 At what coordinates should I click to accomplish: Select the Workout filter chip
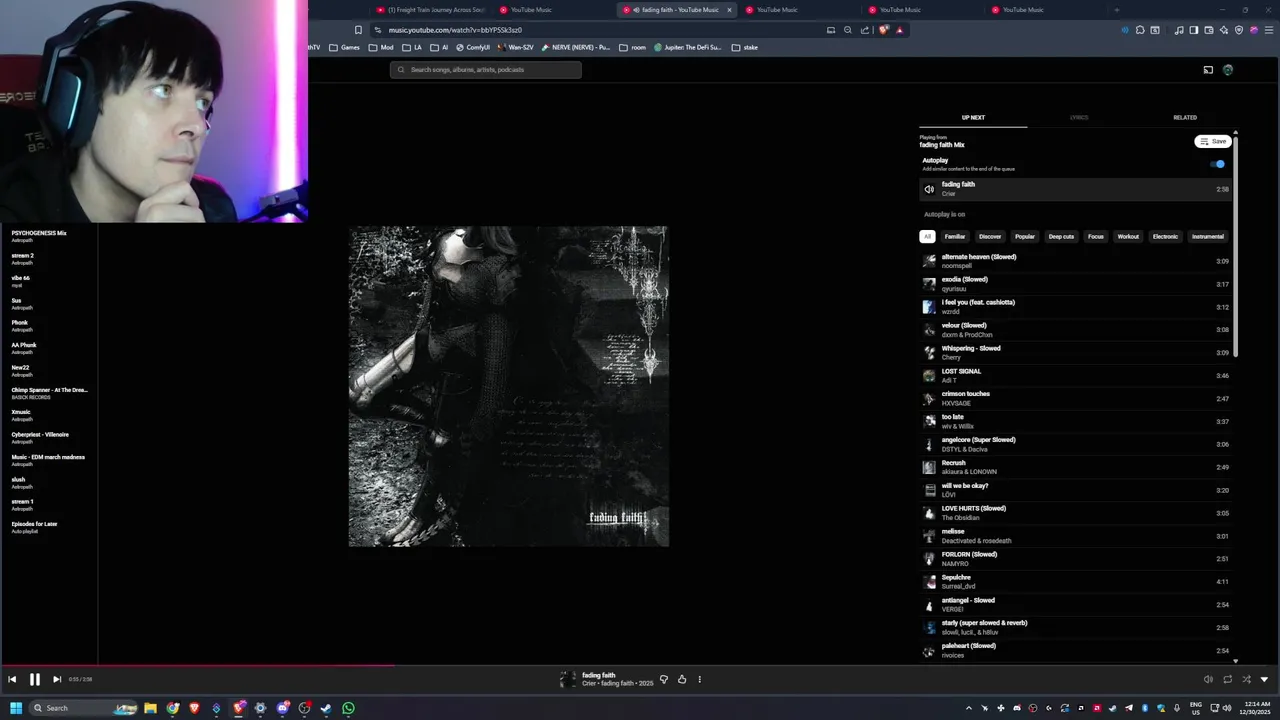click(x=1128, y=237)
